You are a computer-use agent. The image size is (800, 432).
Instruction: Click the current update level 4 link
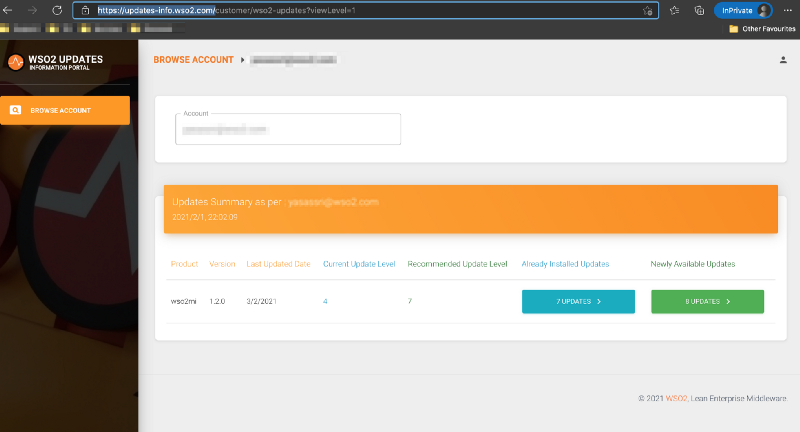click(x=325, y=300)
